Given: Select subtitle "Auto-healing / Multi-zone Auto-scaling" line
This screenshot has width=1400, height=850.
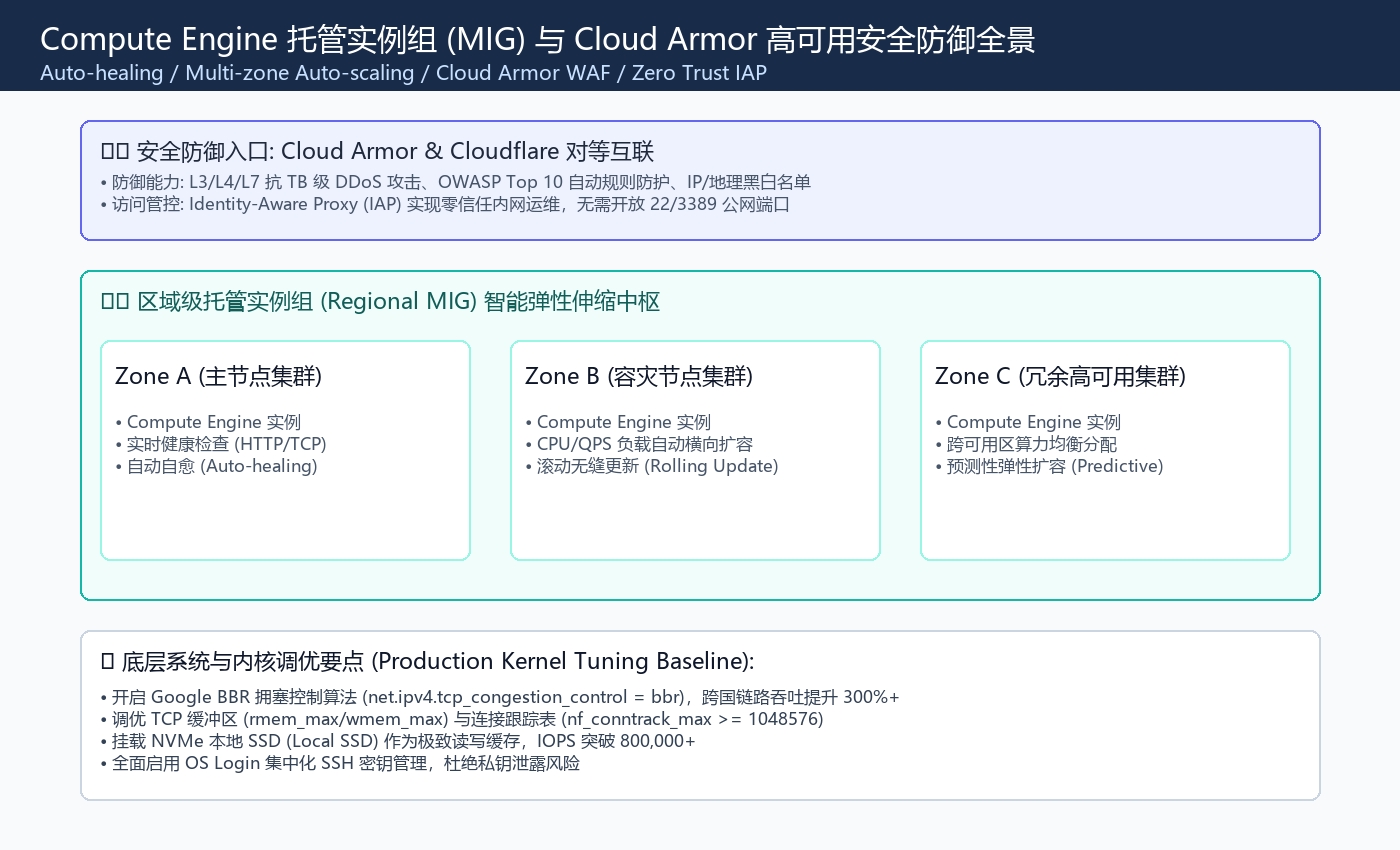Looking at the screenshot, I should click(403, 73).
